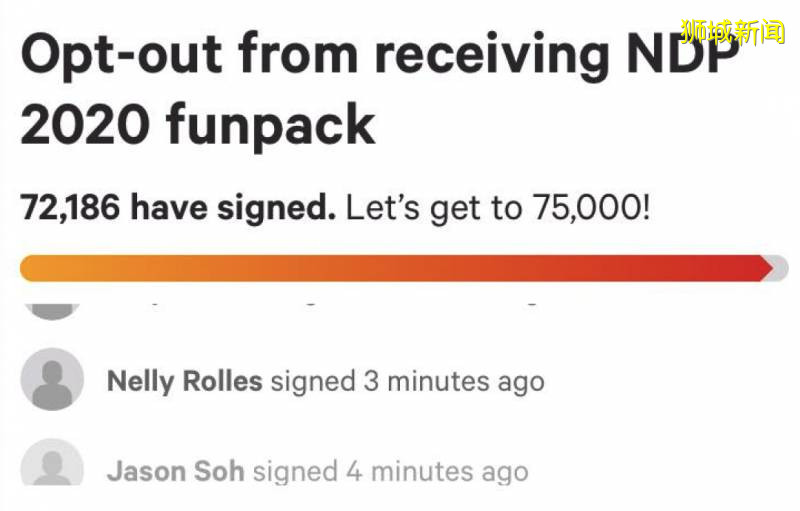800x511 pixels.
Task: Select the "72,186" signature count number
Action: (x=70, y=209)
